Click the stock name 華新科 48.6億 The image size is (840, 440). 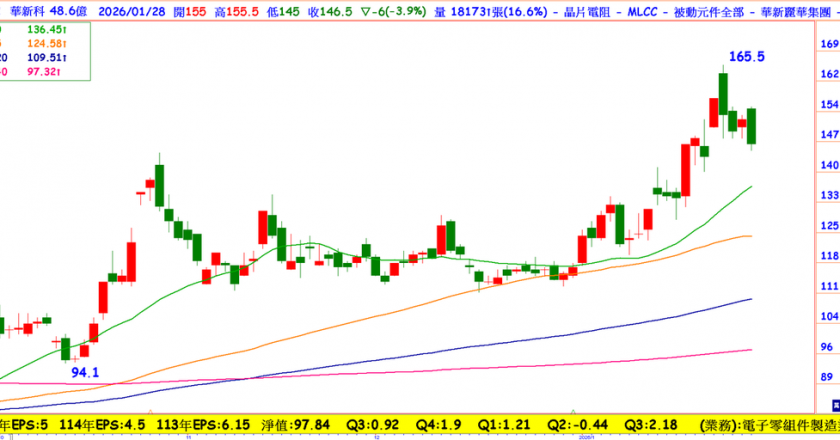(49, 11)
